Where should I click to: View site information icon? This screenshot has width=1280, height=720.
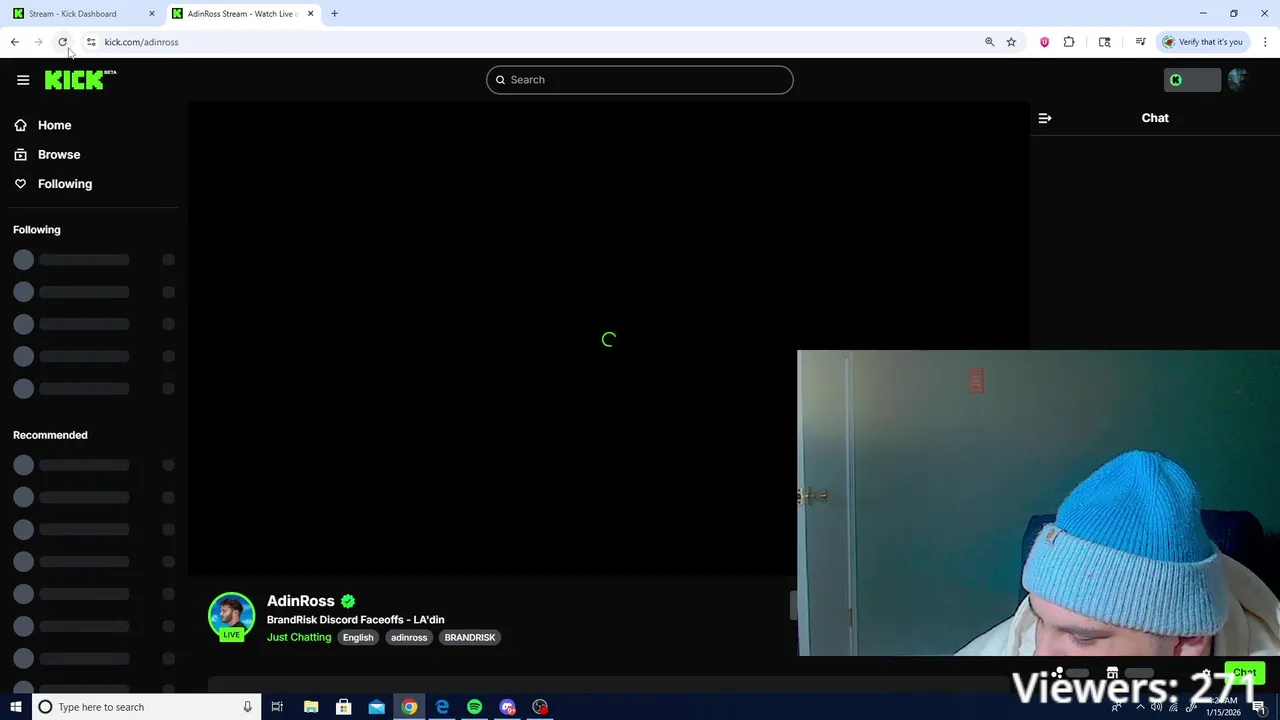pyautogui.click(x=91, y=42)
